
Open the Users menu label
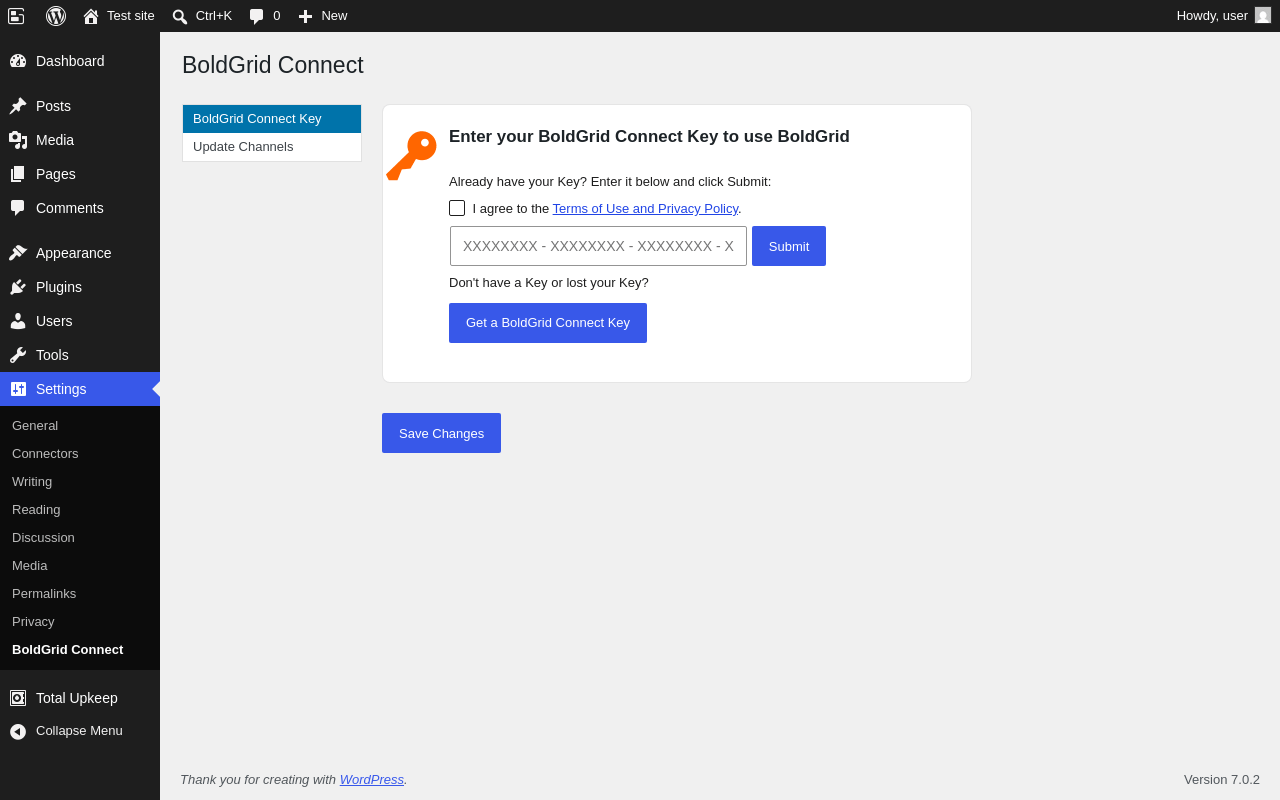tap(54, 321)
